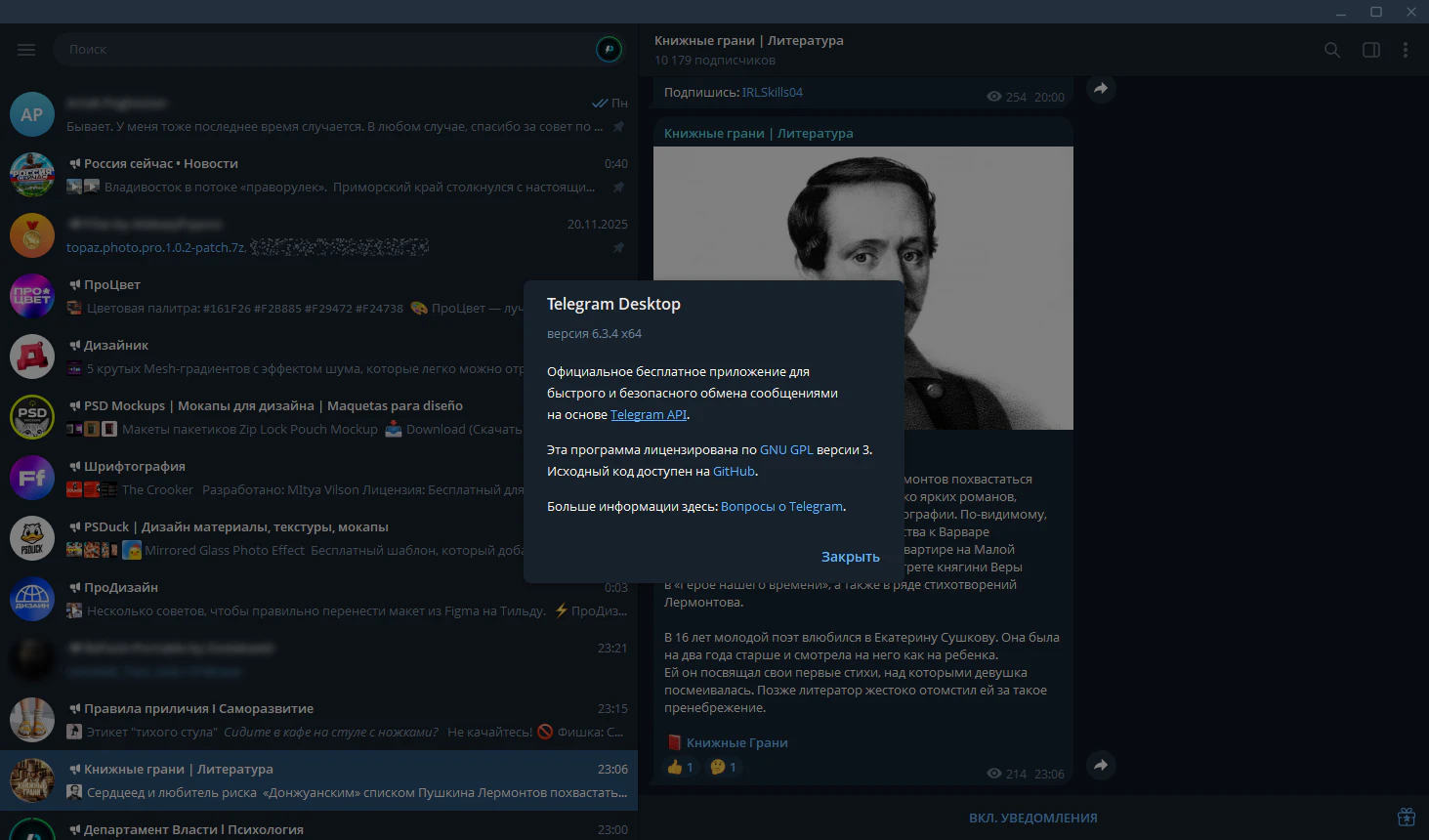Follow the GitHub source code link
This screenshot has width=1429, height=840.
734,472
